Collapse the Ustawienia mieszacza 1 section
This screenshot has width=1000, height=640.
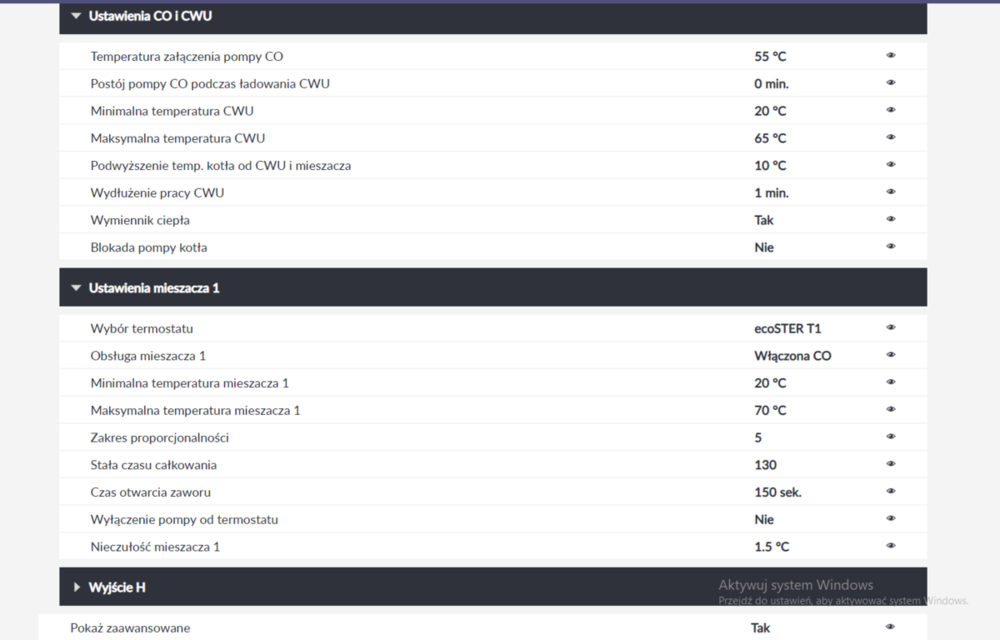[x=76, y=288]
